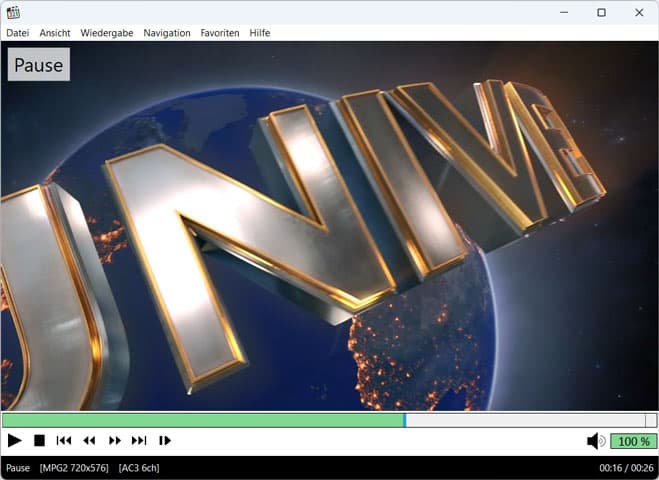The image size is (659, 480).
Task: Click the seek bar's blue position marker
Action: tap(404, 421)
